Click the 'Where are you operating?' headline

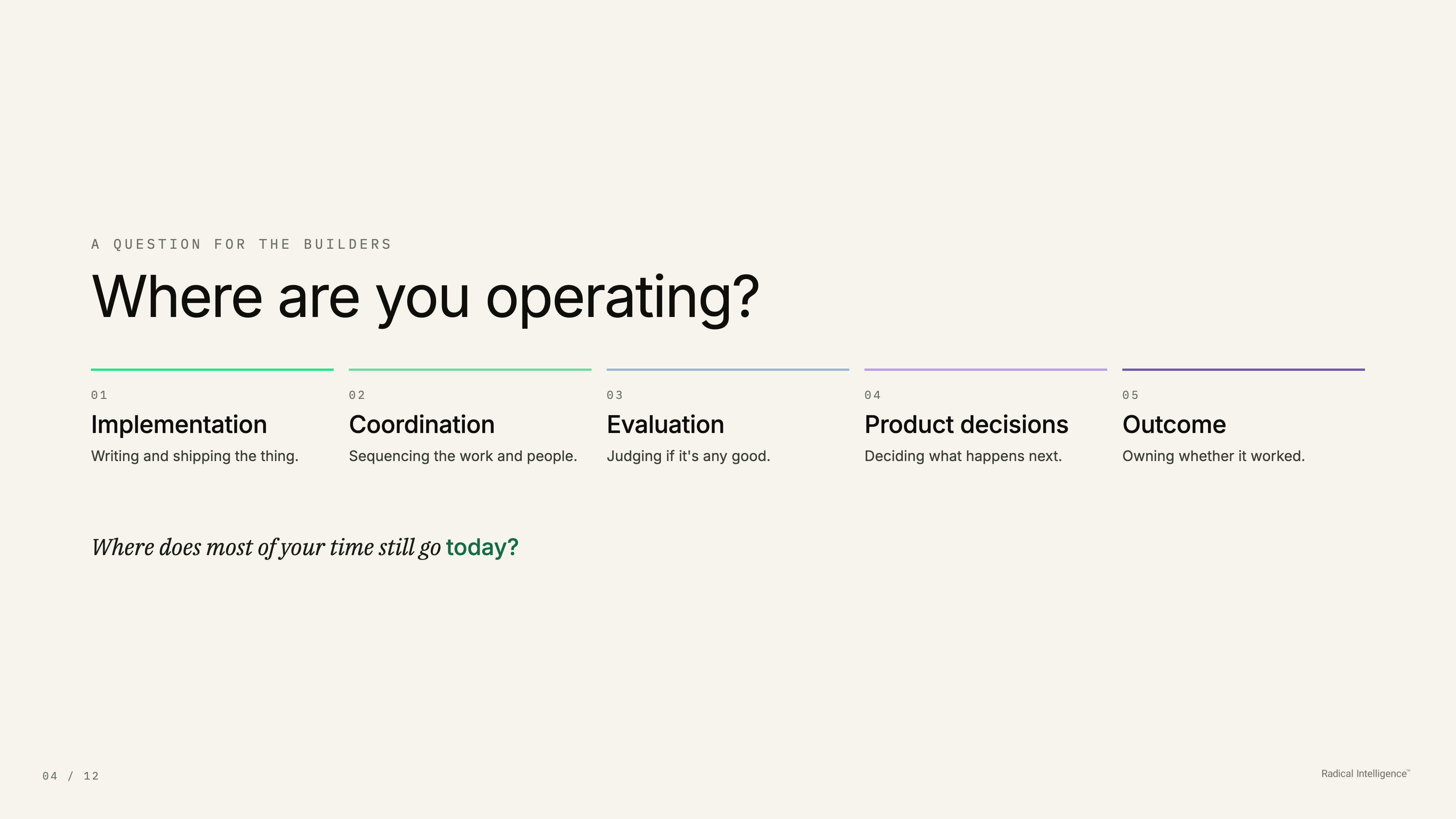[x=425, y=298]
